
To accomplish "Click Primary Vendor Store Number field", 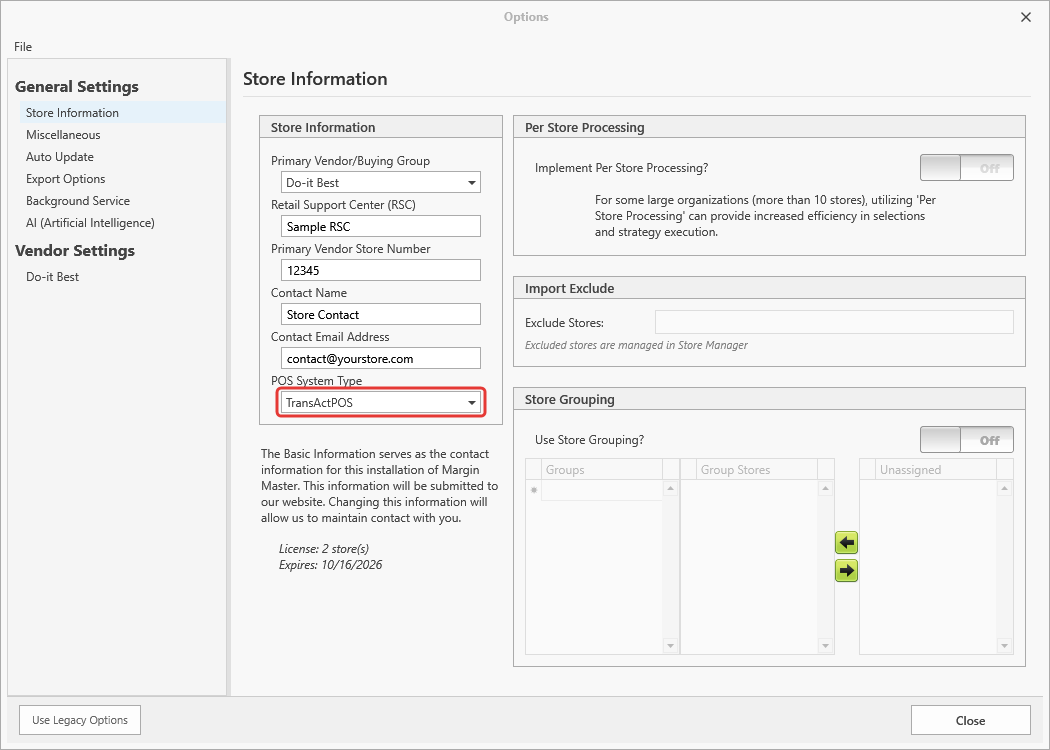I will [380, 271].
